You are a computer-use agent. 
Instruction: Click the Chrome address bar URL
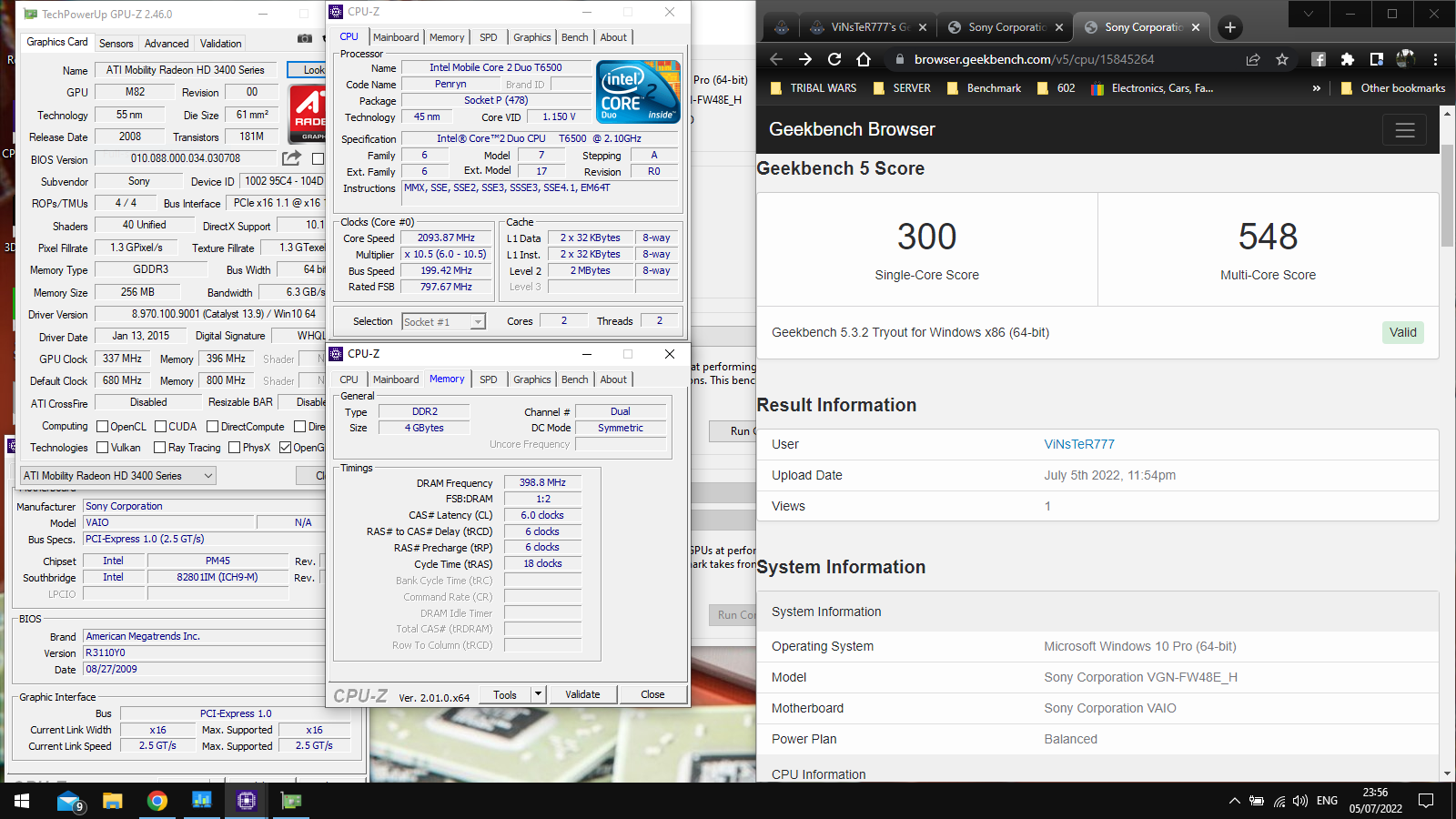point(1034,59)
